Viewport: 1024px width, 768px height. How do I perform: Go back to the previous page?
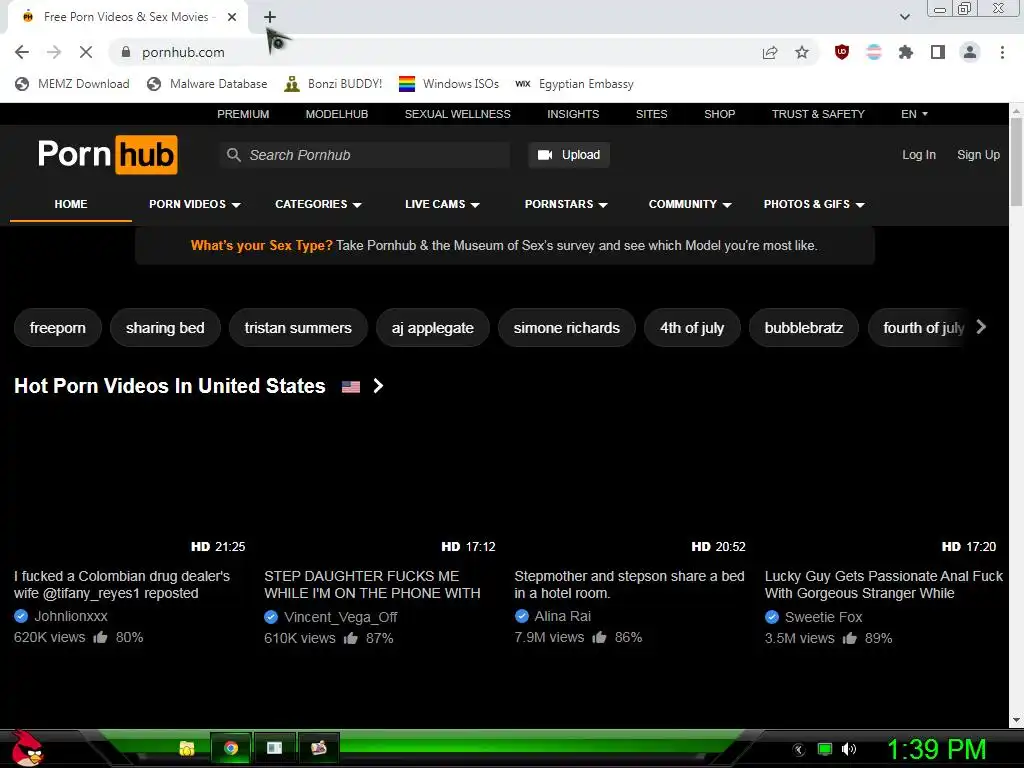[x=22, y=52]
